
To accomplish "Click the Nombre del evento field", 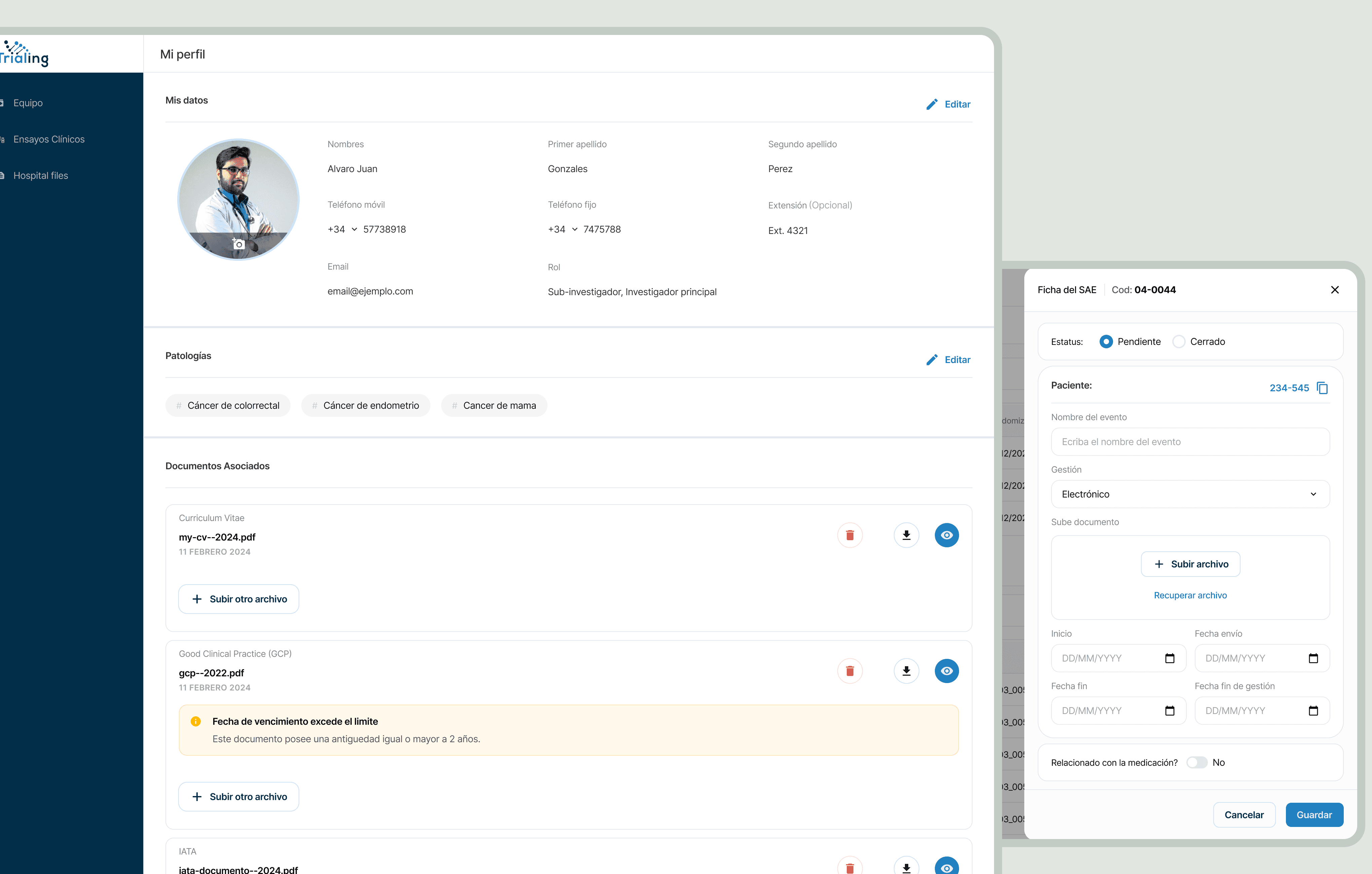I will tap(1190, 442).
